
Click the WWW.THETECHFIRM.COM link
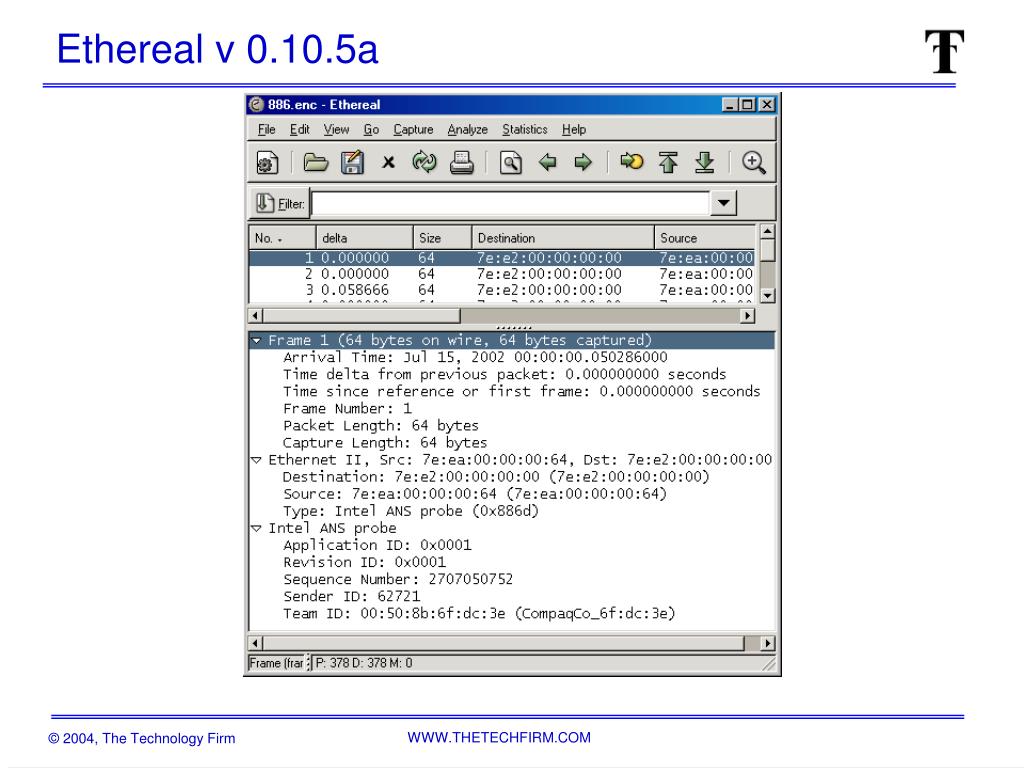pos(499,737)
